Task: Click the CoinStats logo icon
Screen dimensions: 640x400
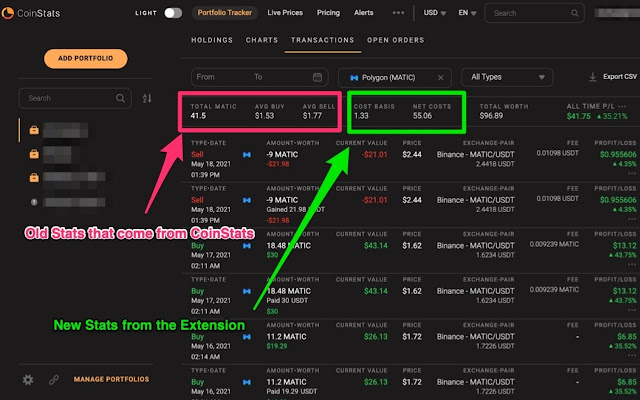Action: (x=7, y=13)
